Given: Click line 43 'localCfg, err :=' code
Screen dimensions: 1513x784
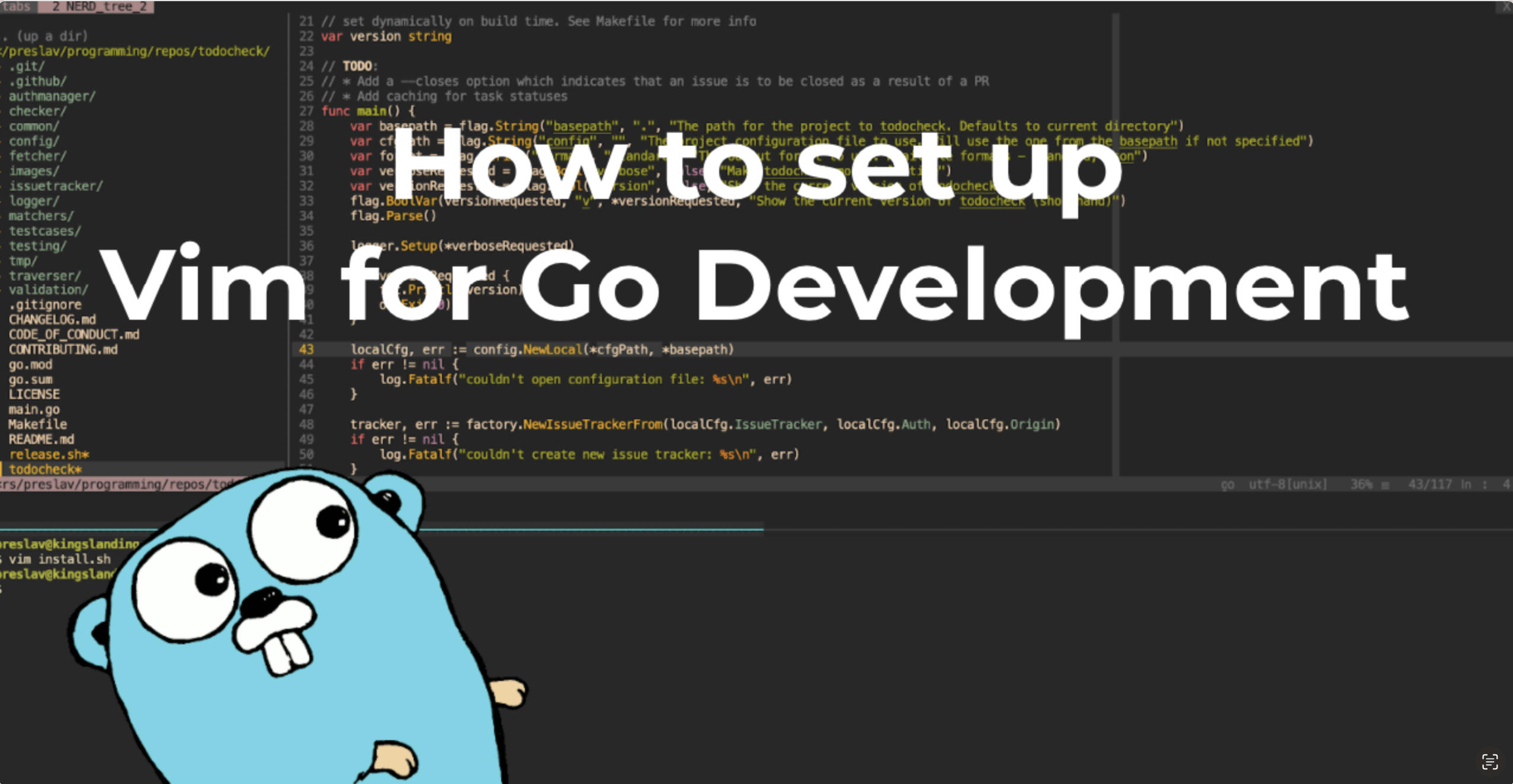Looking at the screenshot, I should tap(542, 350).
